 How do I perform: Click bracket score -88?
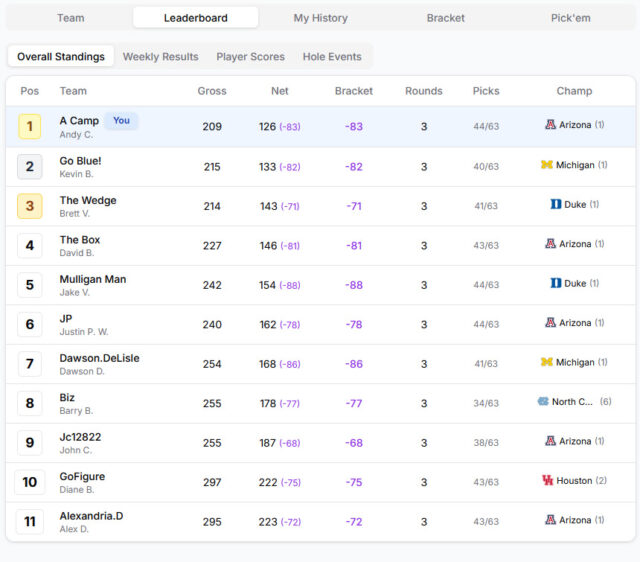(x=353, y=285)
